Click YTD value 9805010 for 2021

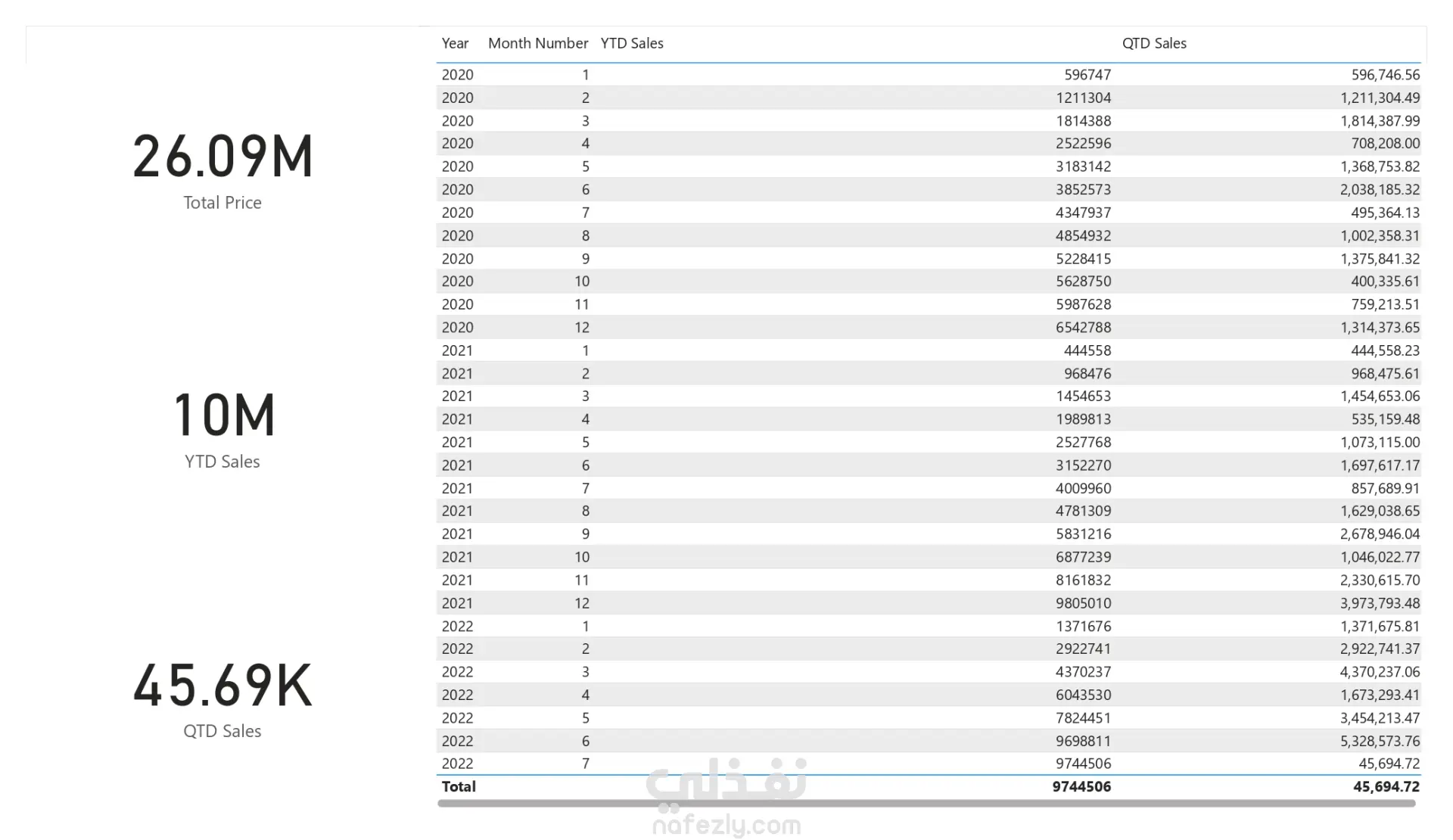1083,603
